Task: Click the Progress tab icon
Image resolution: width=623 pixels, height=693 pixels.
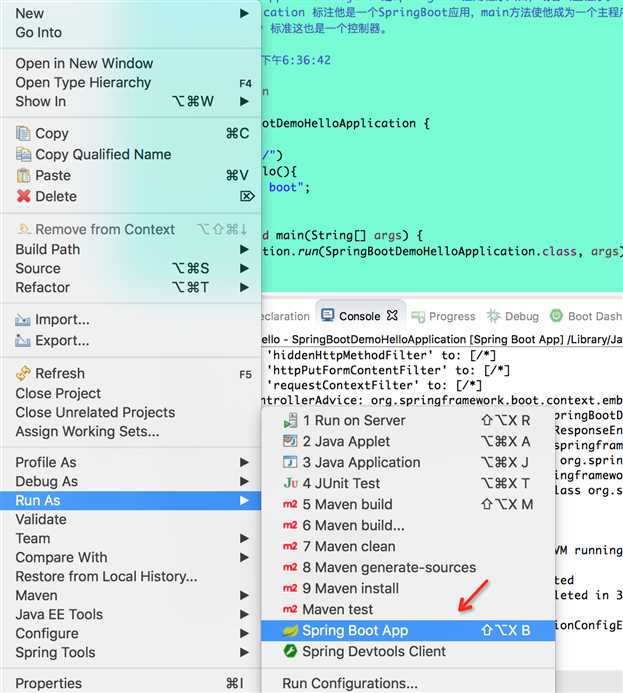Action: pos(418,316)
